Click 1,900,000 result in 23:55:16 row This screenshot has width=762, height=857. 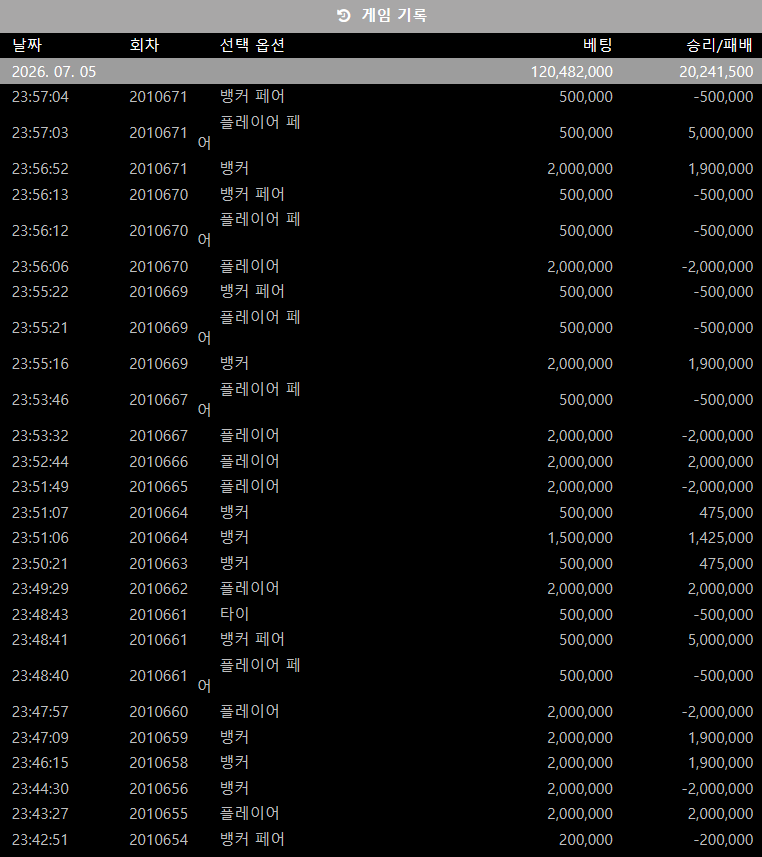[x=720, y=364]
